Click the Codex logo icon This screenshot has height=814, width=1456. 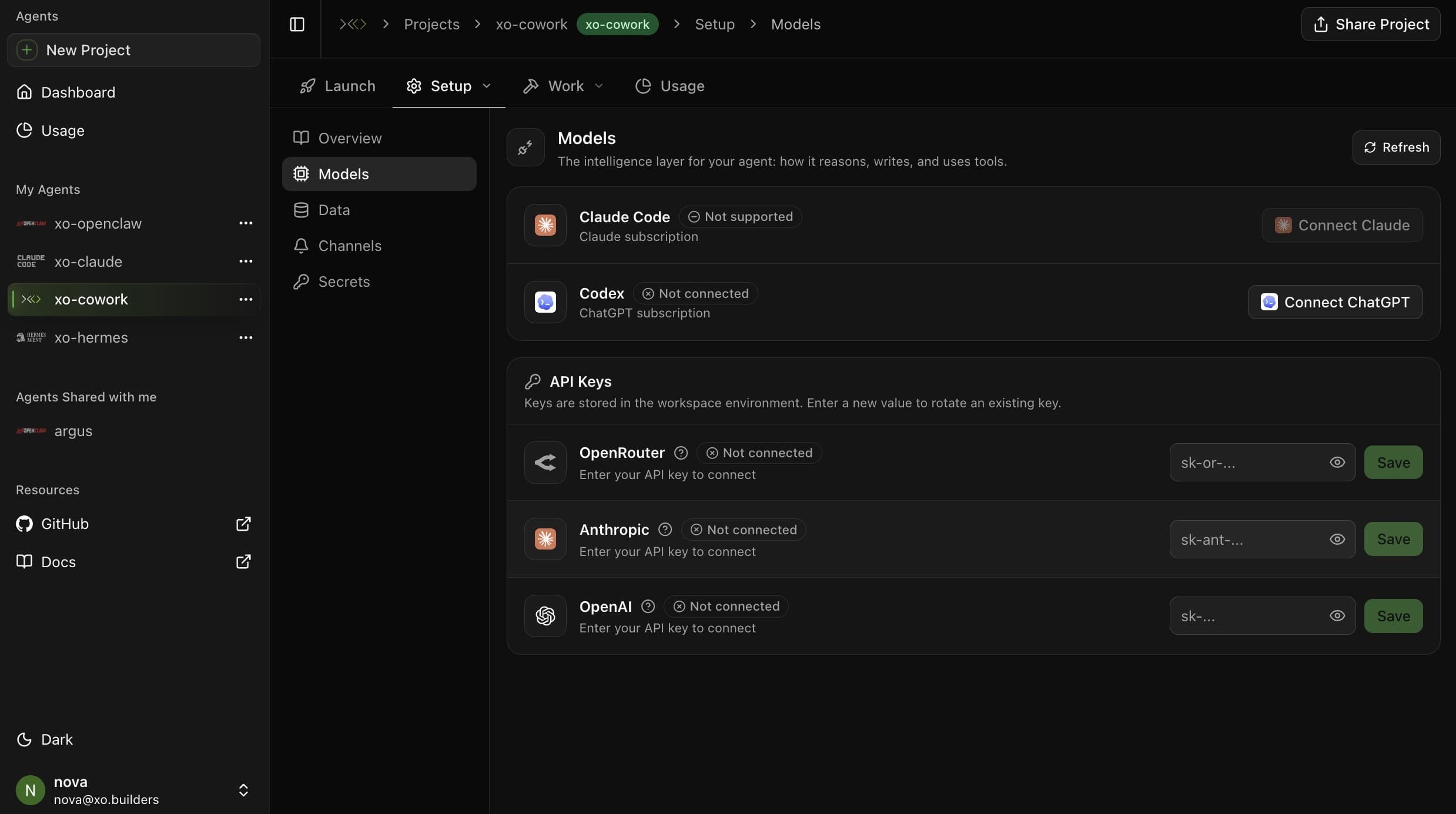[545, 302]
